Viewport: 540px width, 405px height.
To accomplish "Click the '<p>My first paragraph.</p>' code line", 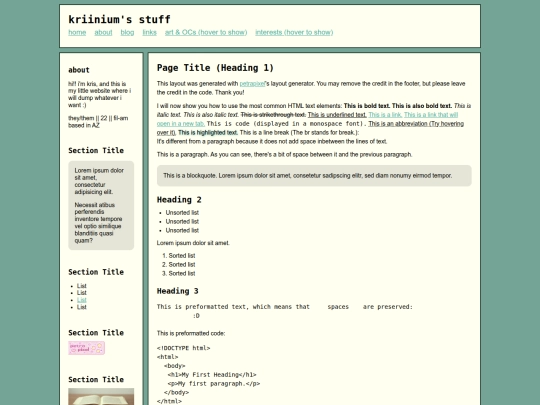I will (x=214, y=384).
